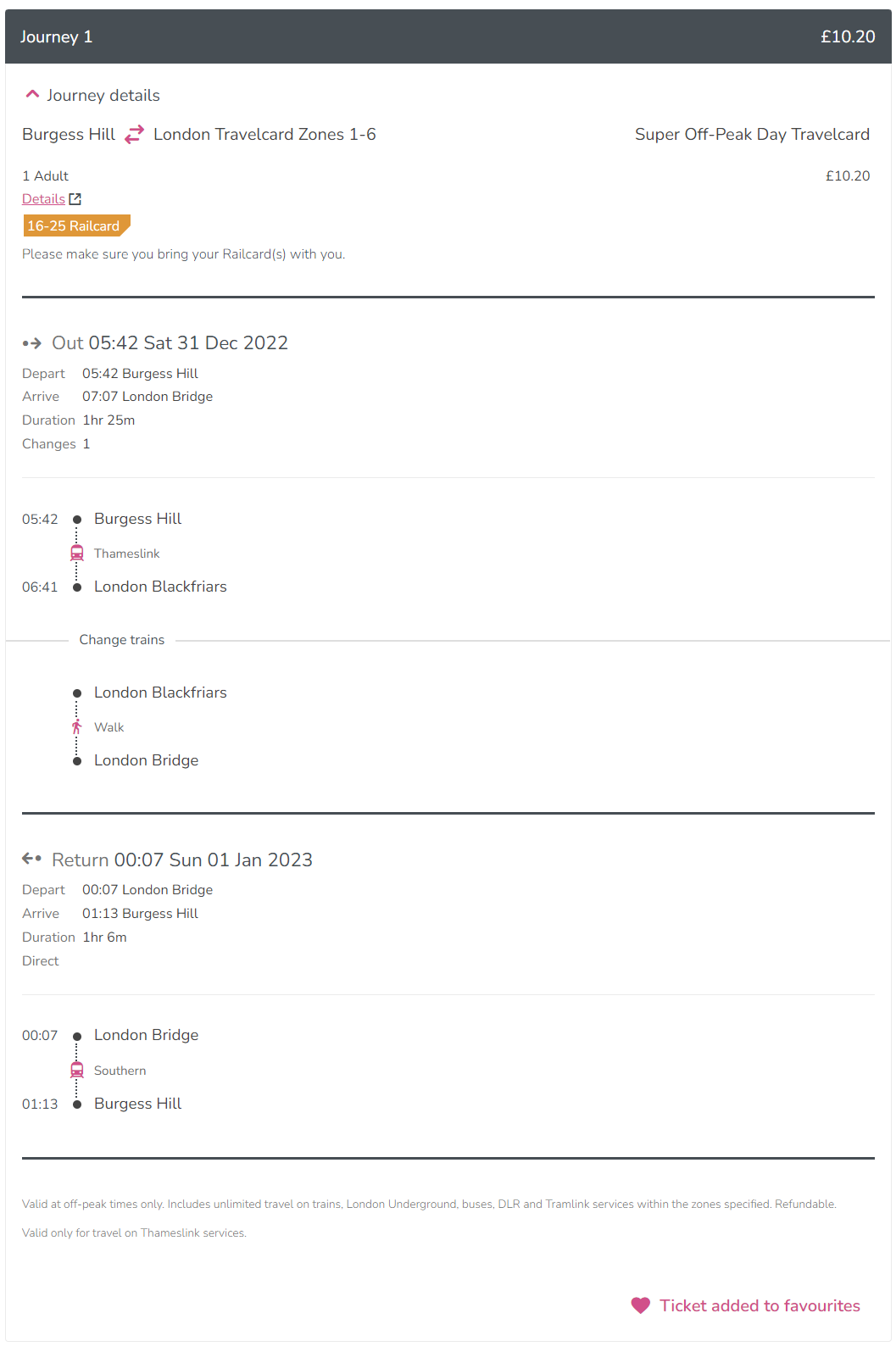Collapse the Journey details chevron
896x1352 pixels.
tap(32, 95)
